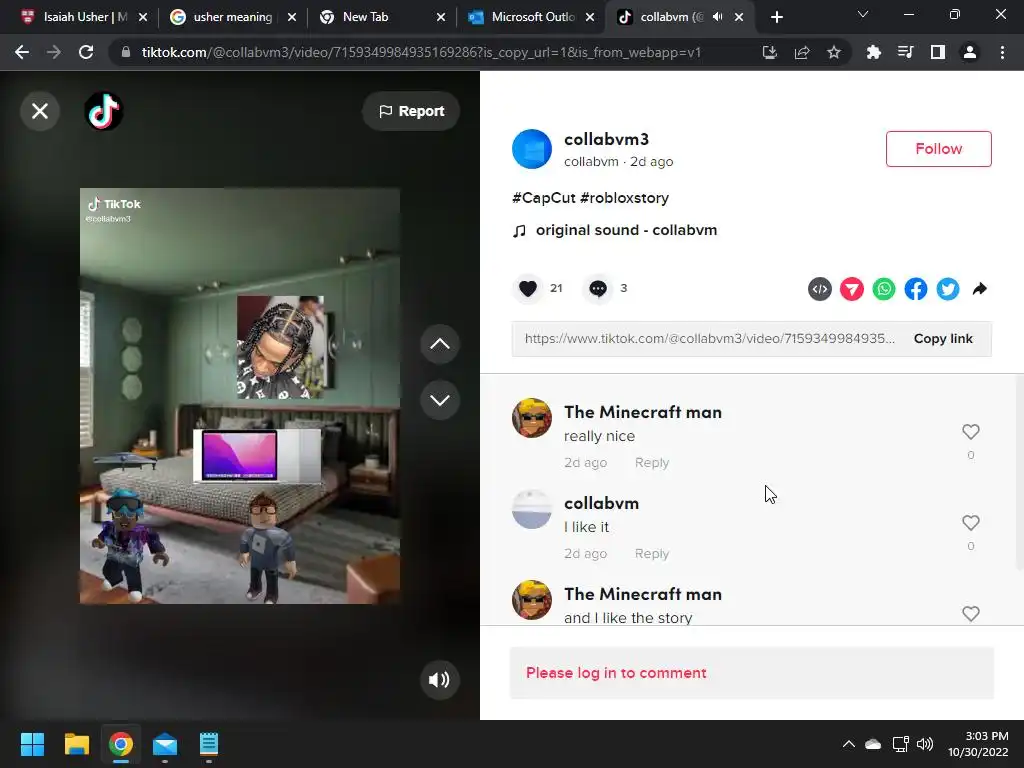Share the video to WhatsApp
Image resolution: width=1024 pixels, height=768 pixels.
[884, 289]
